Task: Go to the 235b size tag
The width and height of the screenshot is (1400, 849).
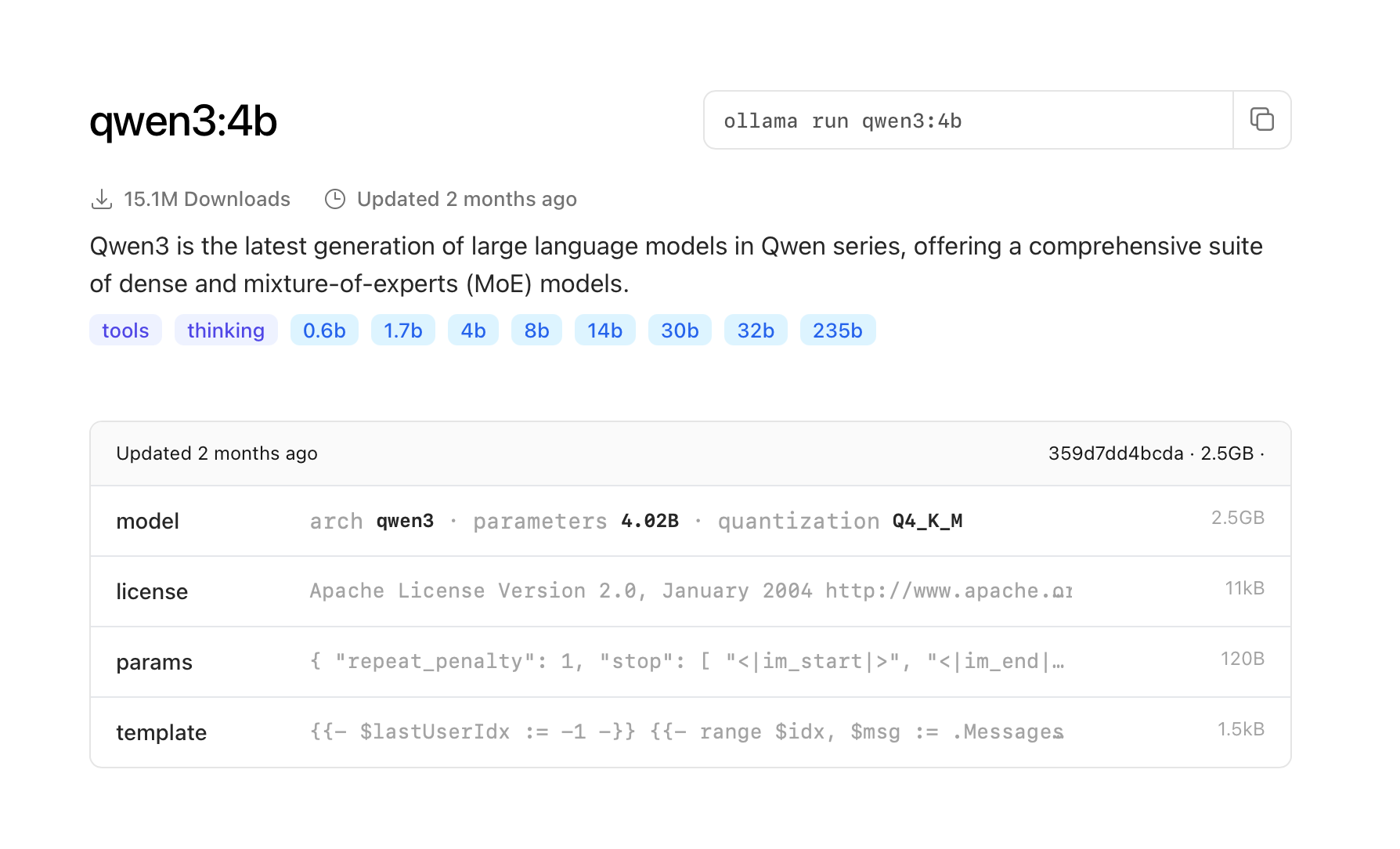Action: tap(837, 331)
